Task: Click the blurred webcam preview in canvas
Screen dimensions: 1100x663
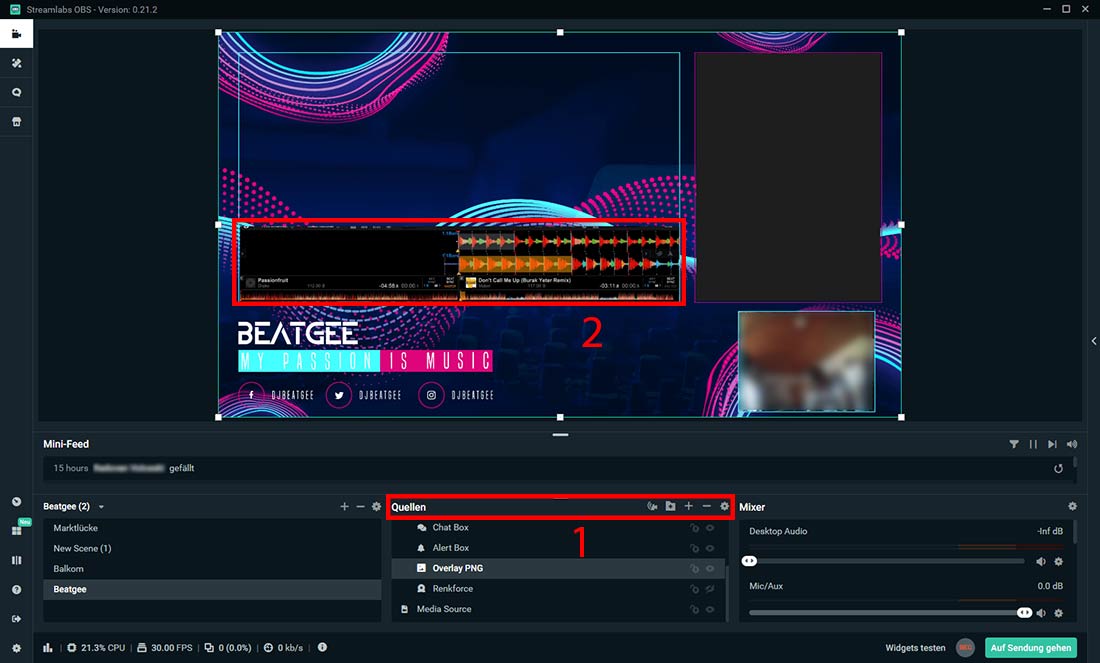Action: (x=806, y=361)
